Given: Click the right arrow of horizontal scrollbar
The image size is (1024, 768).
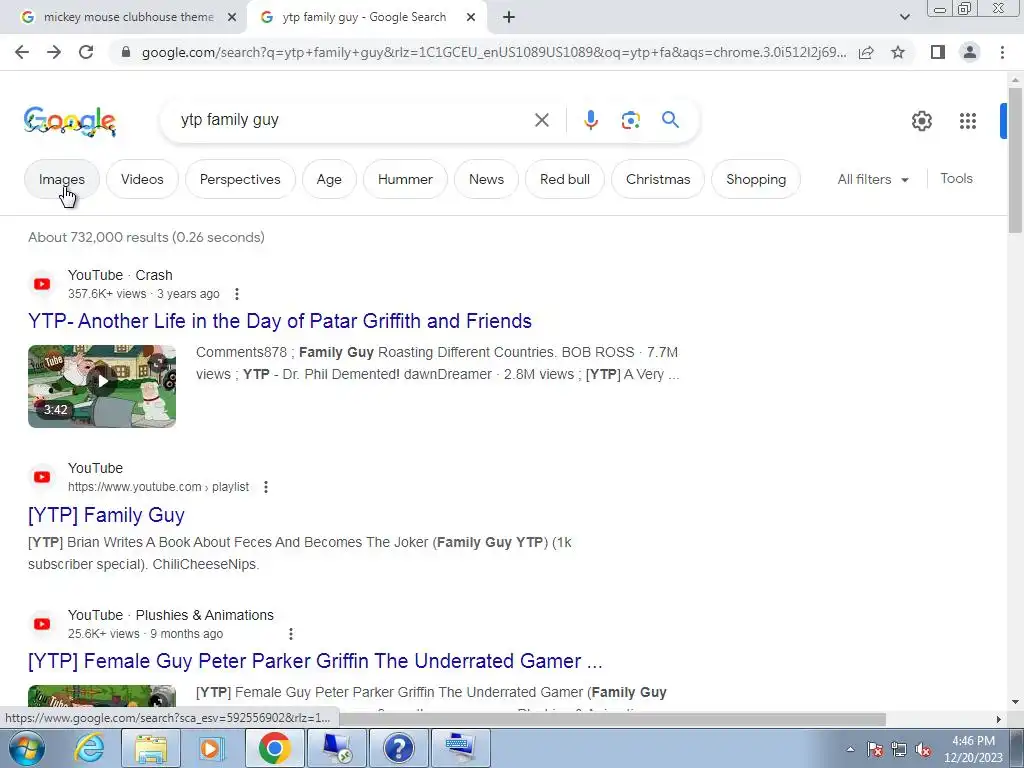Looking at the screenshot, I should 999,719.
